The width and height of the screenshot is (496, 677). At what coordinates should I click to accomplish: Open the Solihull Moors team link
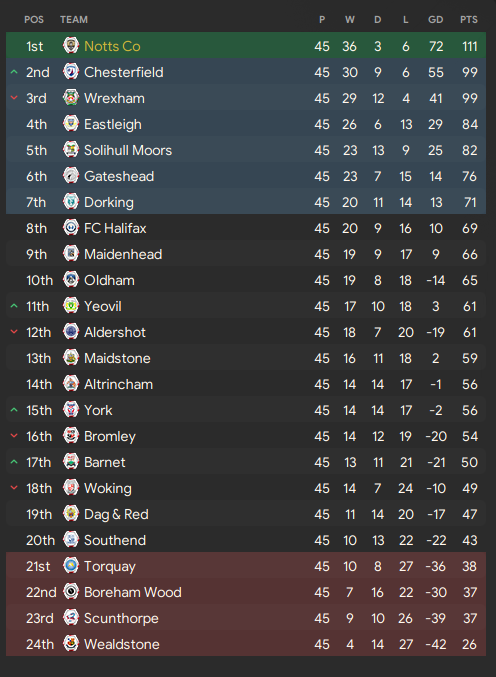[x=128, y=150]
